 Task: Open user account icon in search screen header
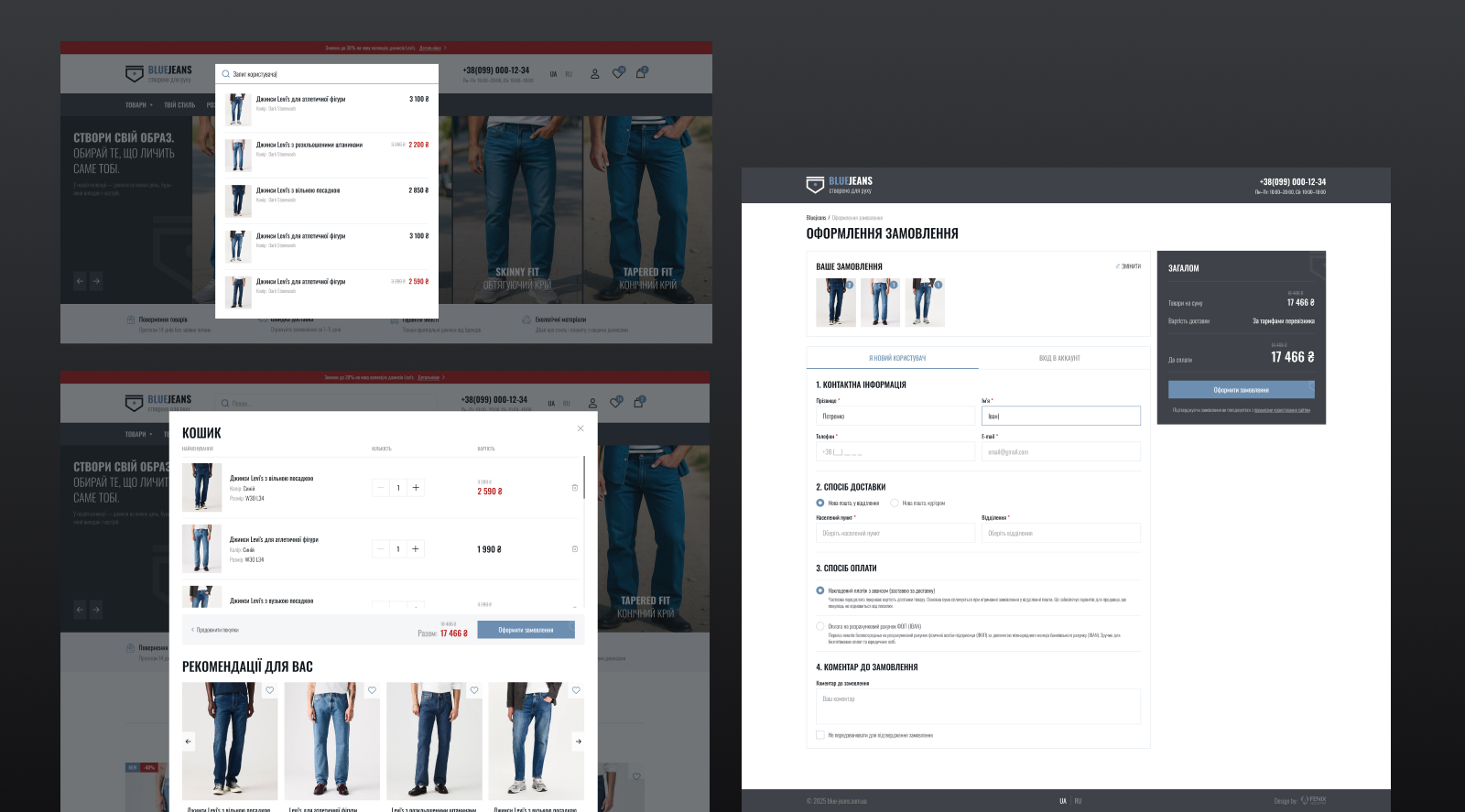[x=594, y=73]
